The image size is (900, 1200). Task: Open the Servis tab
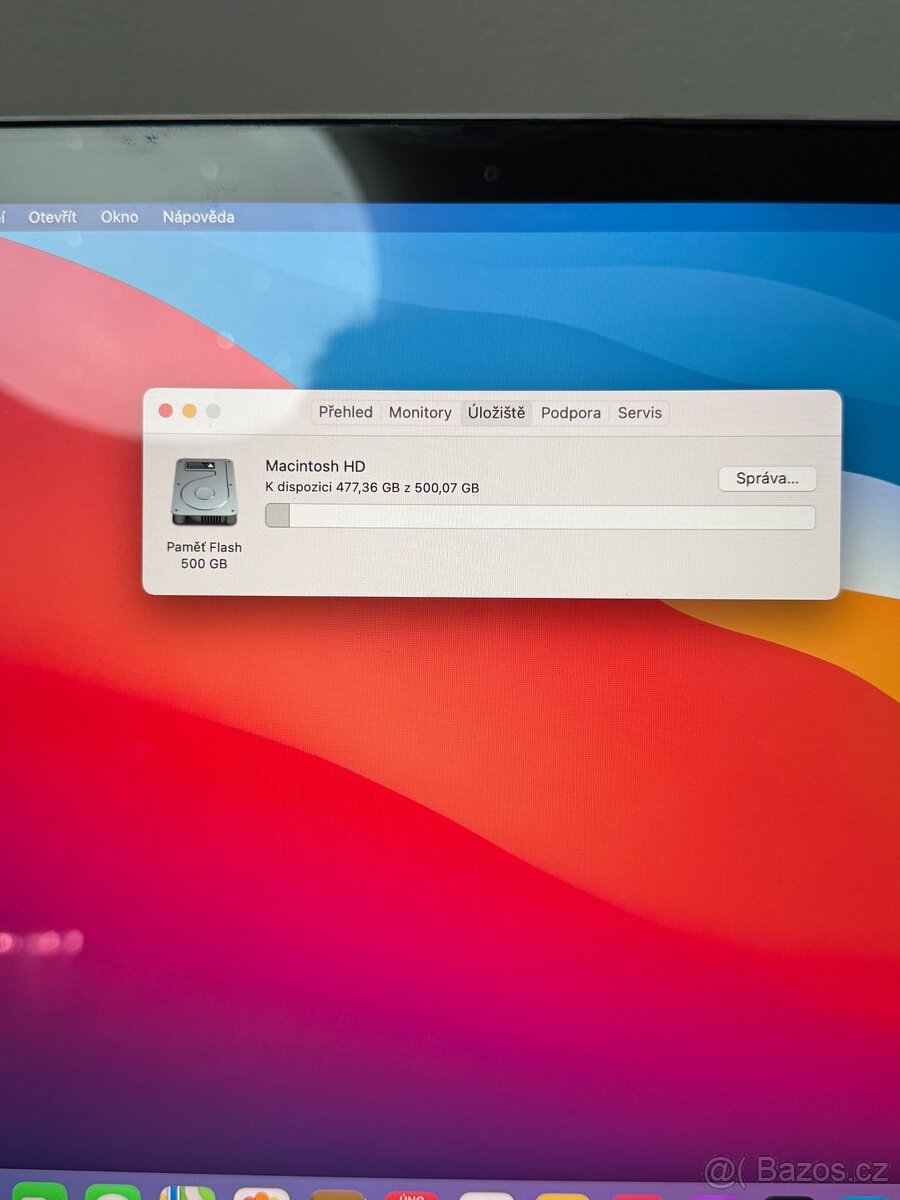coord(640,412)
